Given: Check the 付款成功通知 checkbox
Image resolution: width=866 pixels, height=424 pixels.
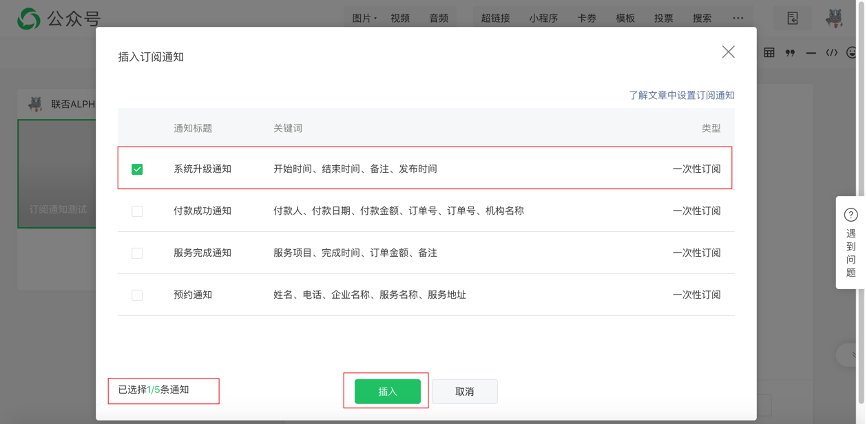Looking at the screenshot, I should click(x=137, y=211).
